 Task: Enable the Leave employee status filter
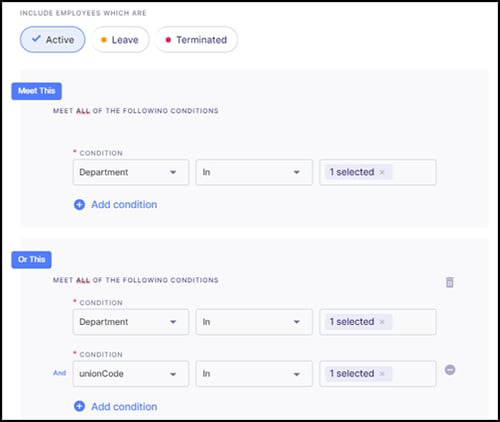click(120, 40)
